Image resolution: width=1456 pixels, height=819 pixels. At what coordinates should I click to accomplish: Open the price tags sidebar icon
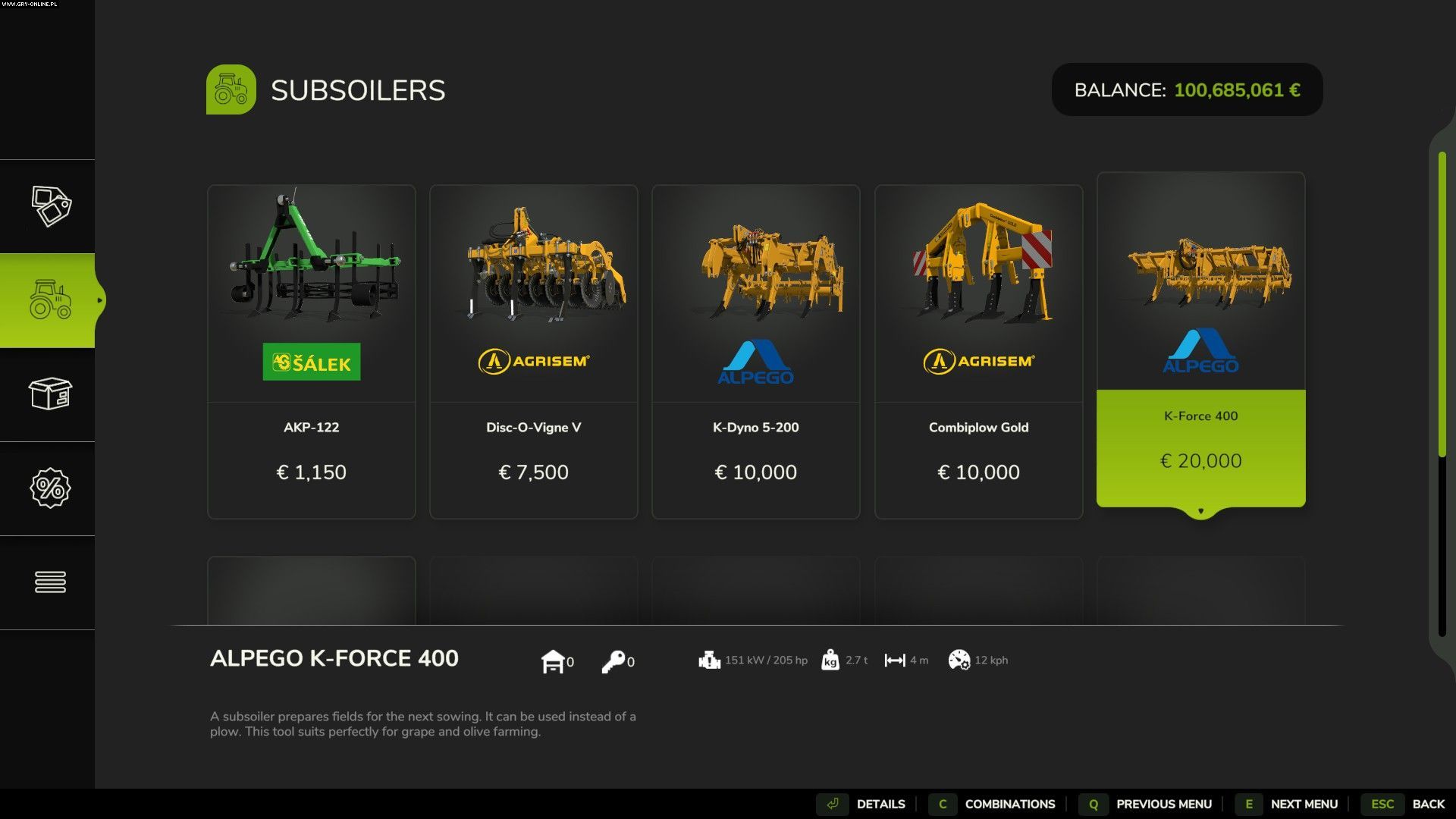click(51, 206)
